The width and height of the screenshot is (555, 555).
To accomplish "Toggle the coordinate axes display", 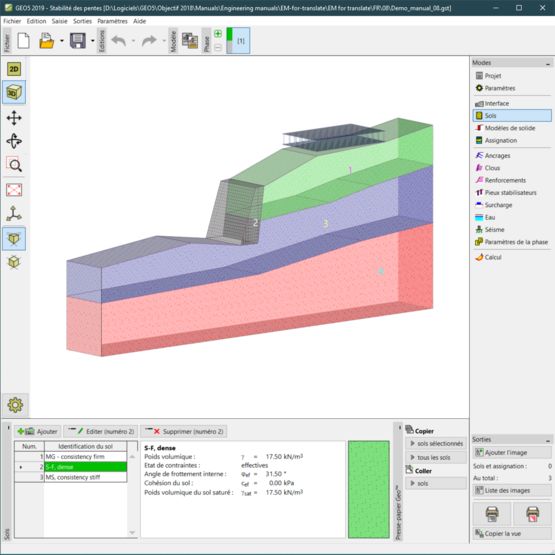I will coord(14,214).
